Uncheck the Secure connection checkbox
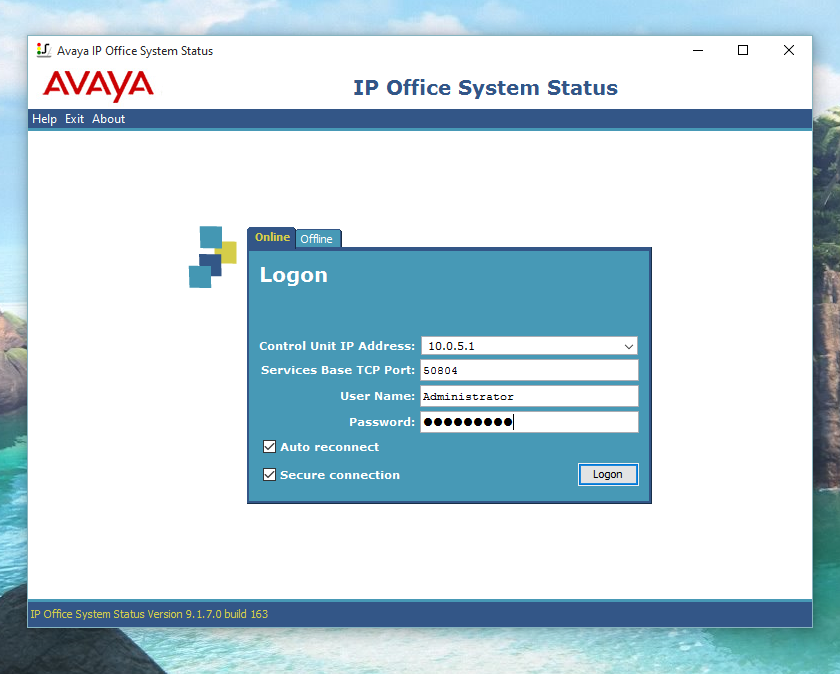840x674 pixels. click(269, 475)
